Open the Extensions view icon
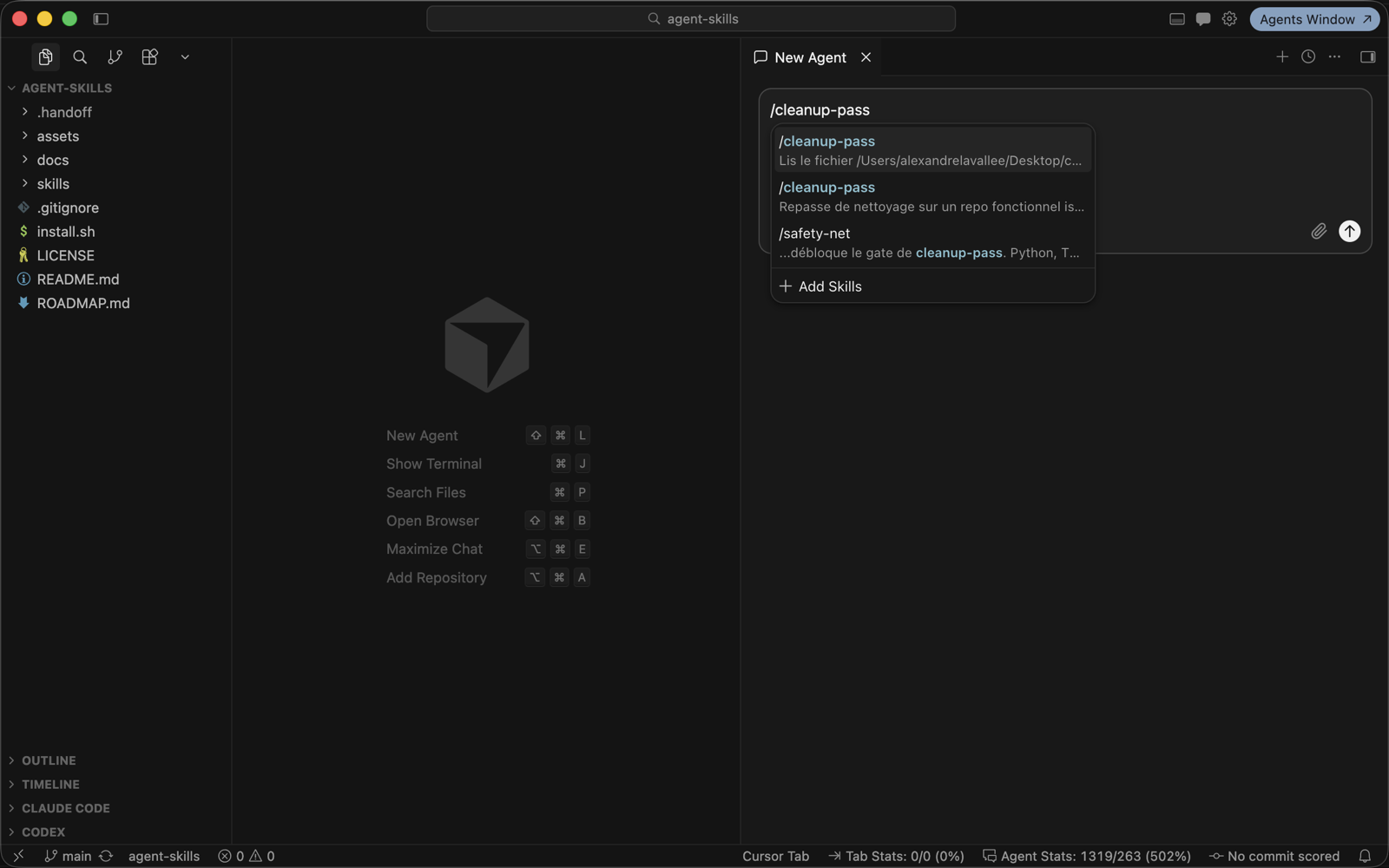This screenshot has height=868, width=1389. [149, 57]
